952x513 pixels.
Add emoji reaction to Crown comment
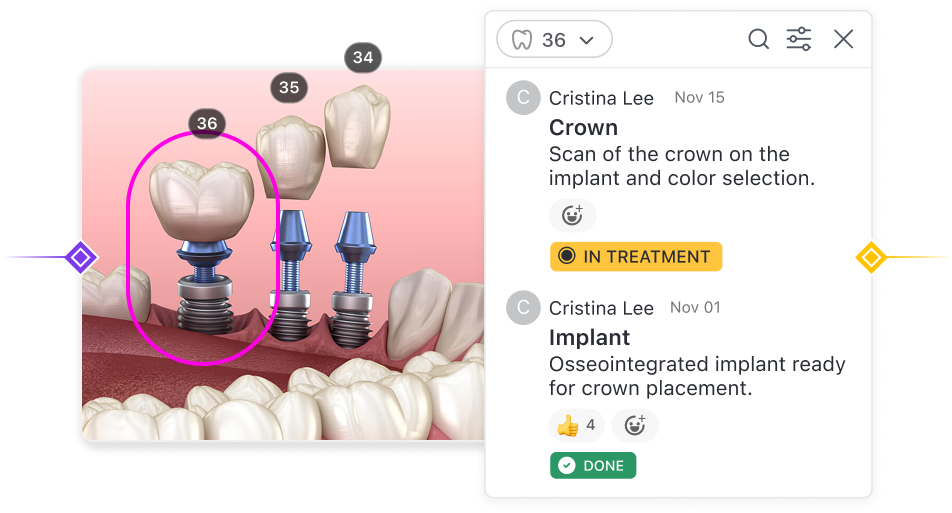572,216
